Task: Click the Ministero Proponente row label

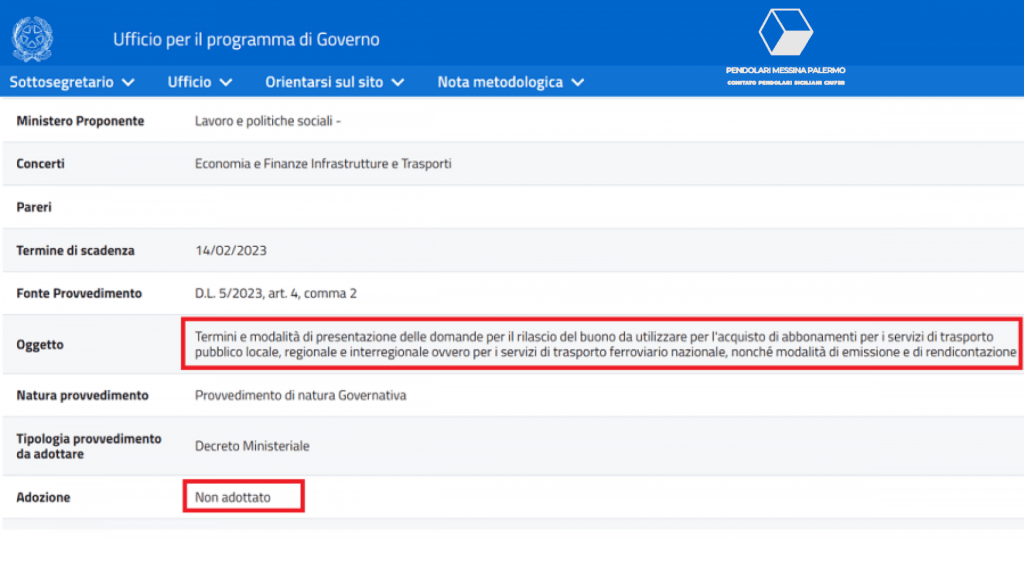Action: coord(80,121)
